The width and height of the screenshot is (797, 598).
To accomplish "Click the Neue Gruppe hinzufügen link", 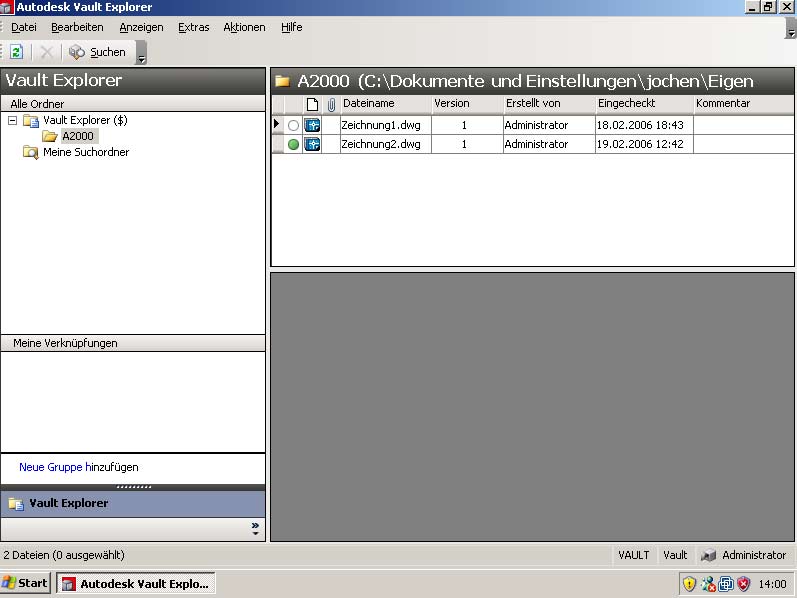I will click(x=79, y=467).
